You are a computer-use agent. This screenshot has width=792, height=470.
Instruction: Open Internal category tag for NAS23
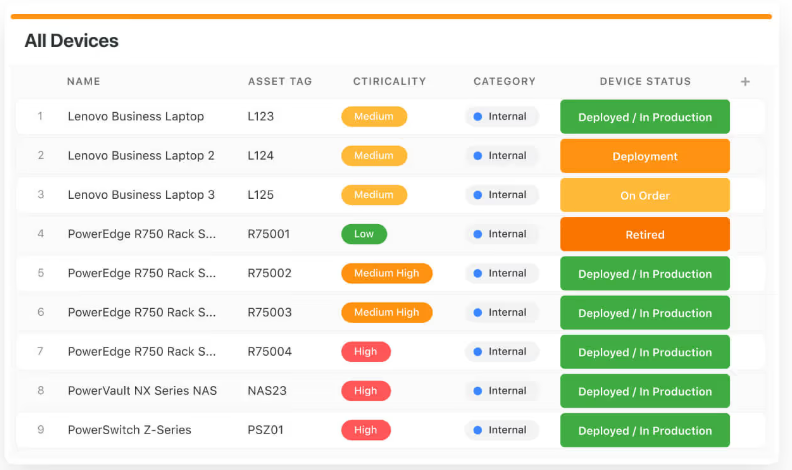(x=502, y=391)
